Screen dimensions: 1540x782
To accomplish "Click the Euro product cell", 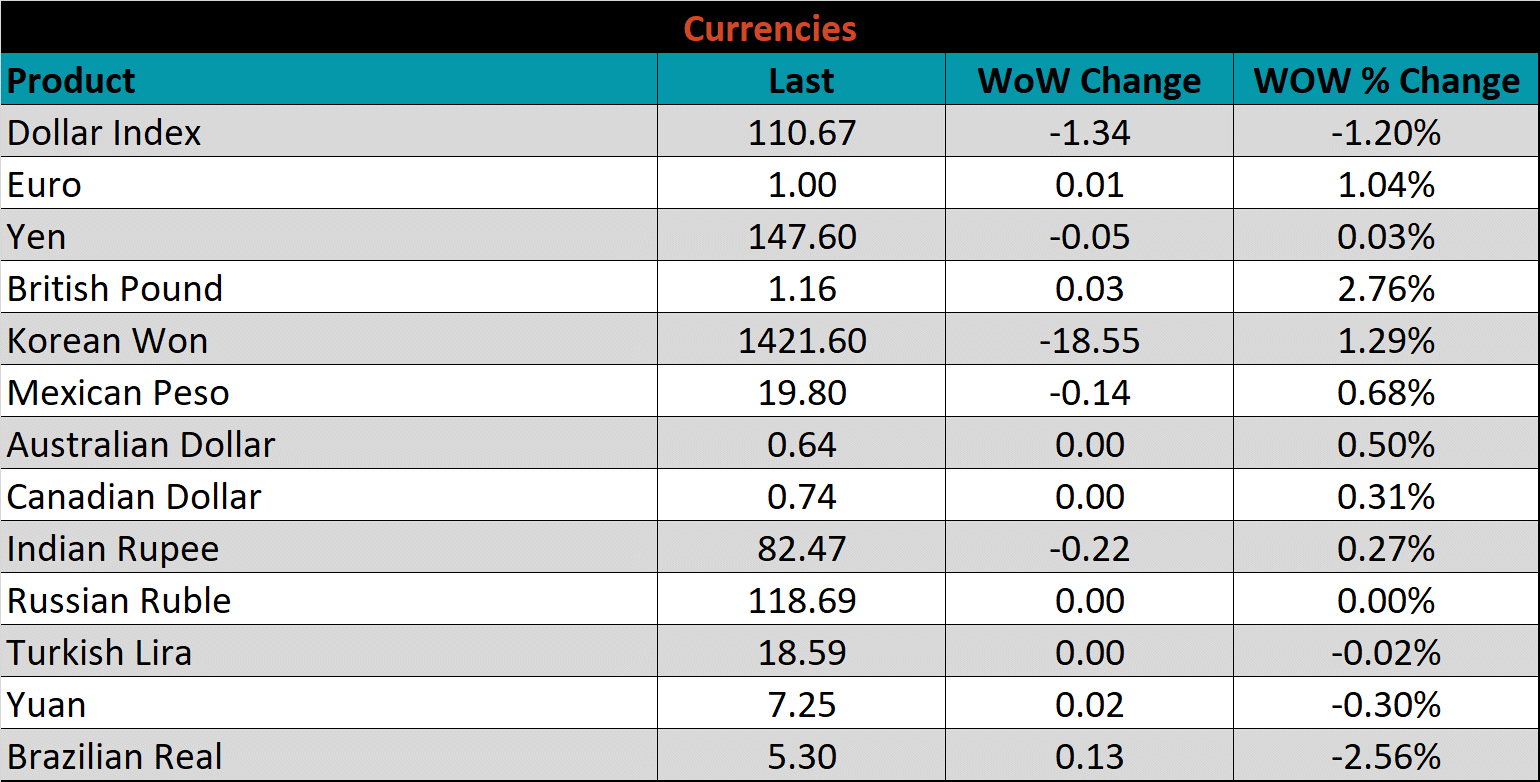I will [x=45, y=184].
